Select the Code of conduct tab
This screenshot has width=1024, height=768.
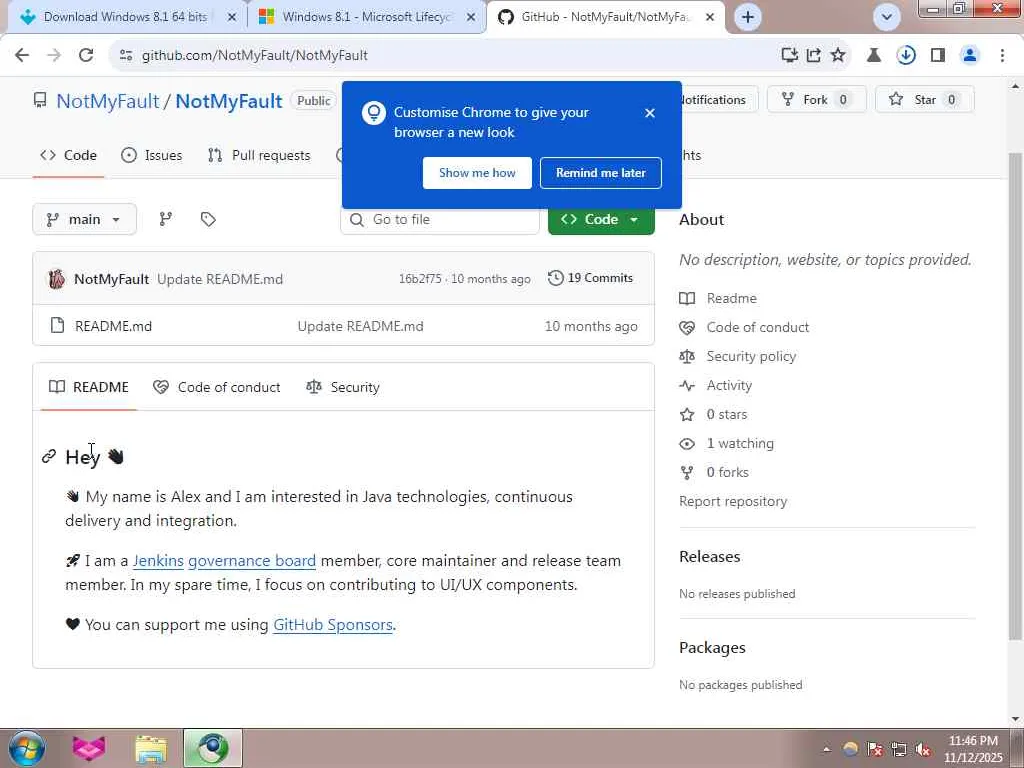point(217,387)
